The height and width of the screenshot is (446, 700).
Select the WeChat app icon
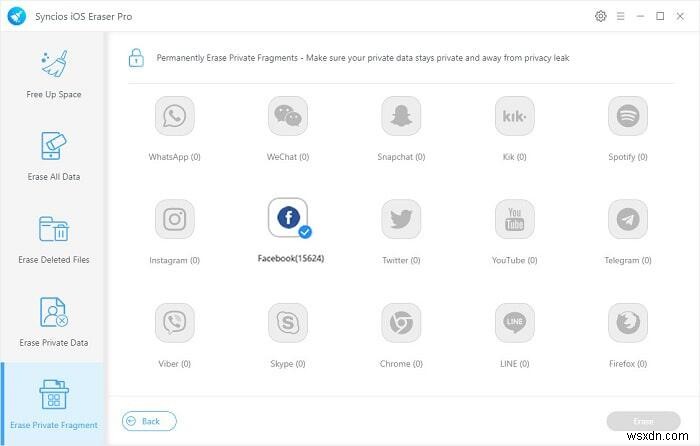288,116
